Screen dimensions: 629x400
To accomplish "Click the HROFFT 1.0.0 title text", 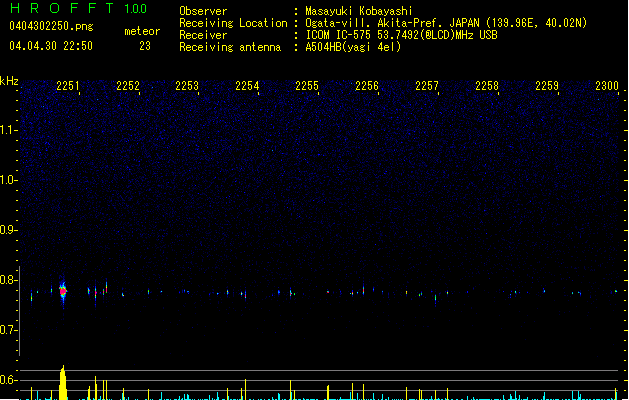I will (78, 8).
